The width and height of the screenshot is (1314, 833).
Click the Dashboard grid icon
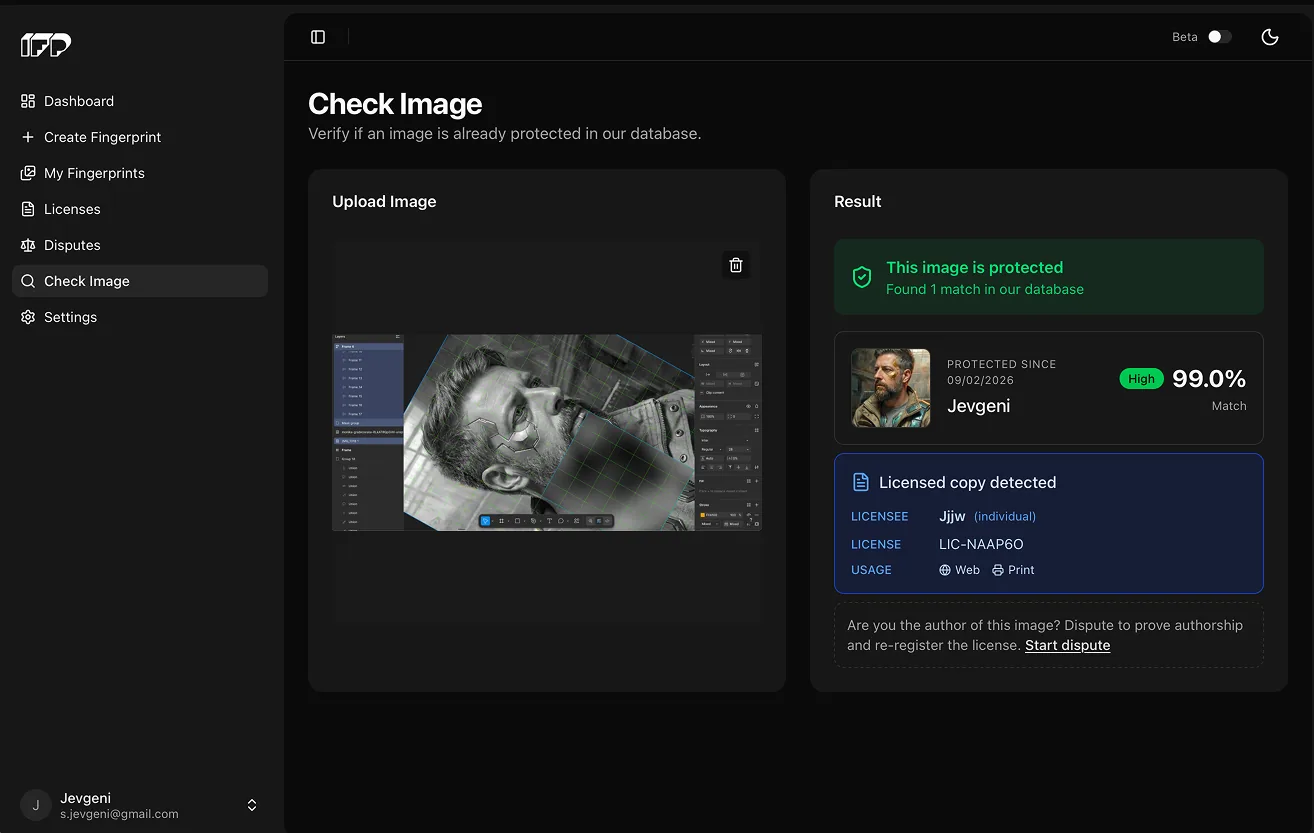tap(28, 101)
